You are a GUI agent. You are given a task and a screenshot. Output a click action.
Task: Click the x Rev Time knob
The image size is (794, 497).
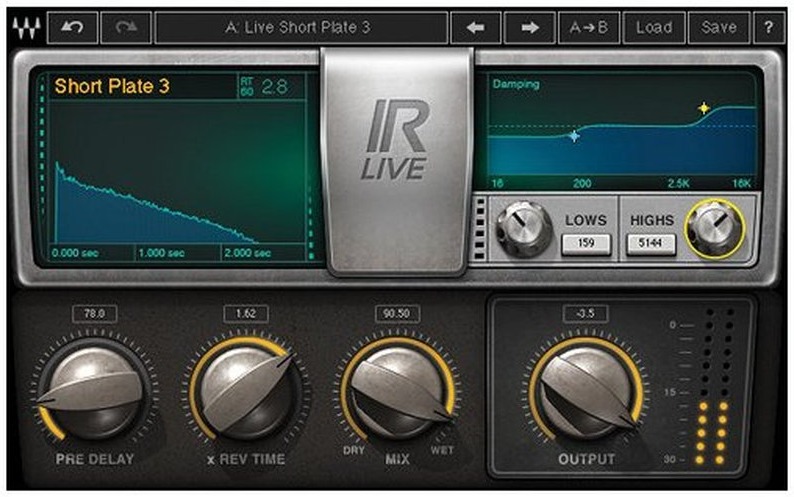click(246, 391)
